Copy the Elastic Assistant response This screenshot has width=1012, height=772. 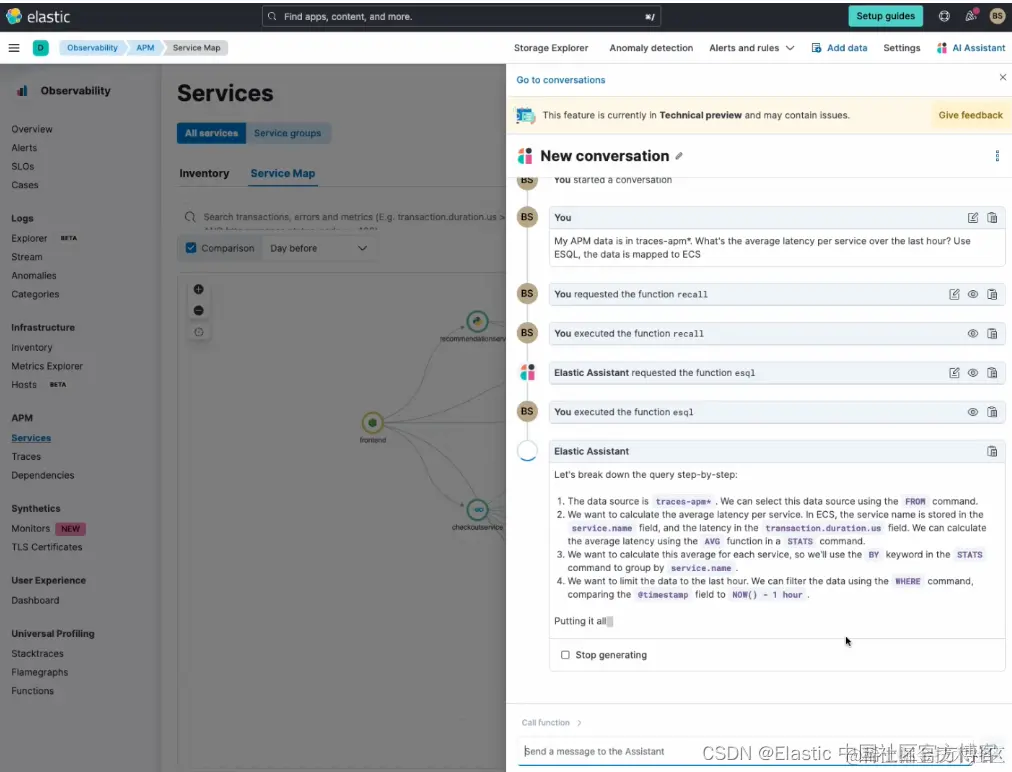992,452
